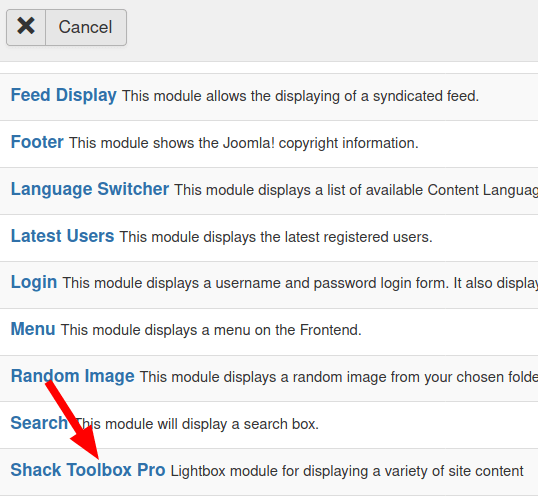The width and height of the screenshot is (538, 498).
Task: Pick the Random Image module
Action: 72,376
